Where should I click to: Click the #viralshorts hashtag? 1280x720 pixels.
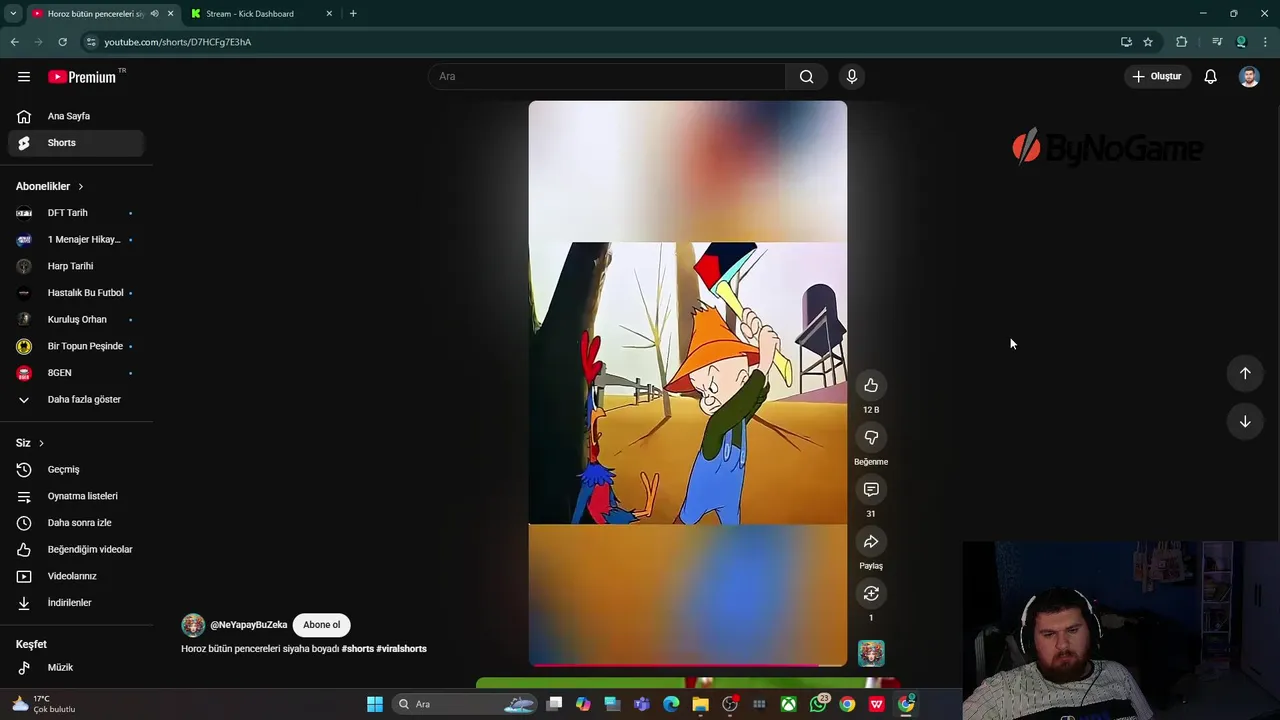tap(401, 649)
